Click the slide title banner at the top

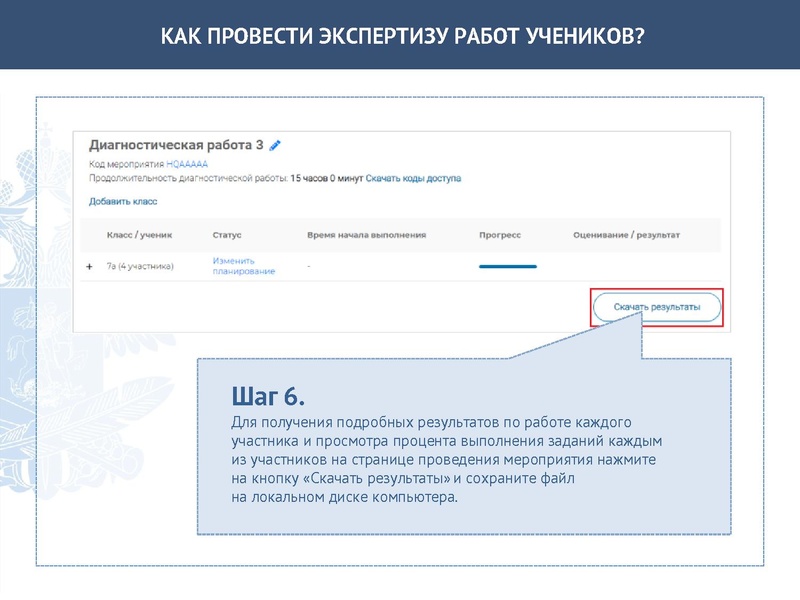(400, 33)
